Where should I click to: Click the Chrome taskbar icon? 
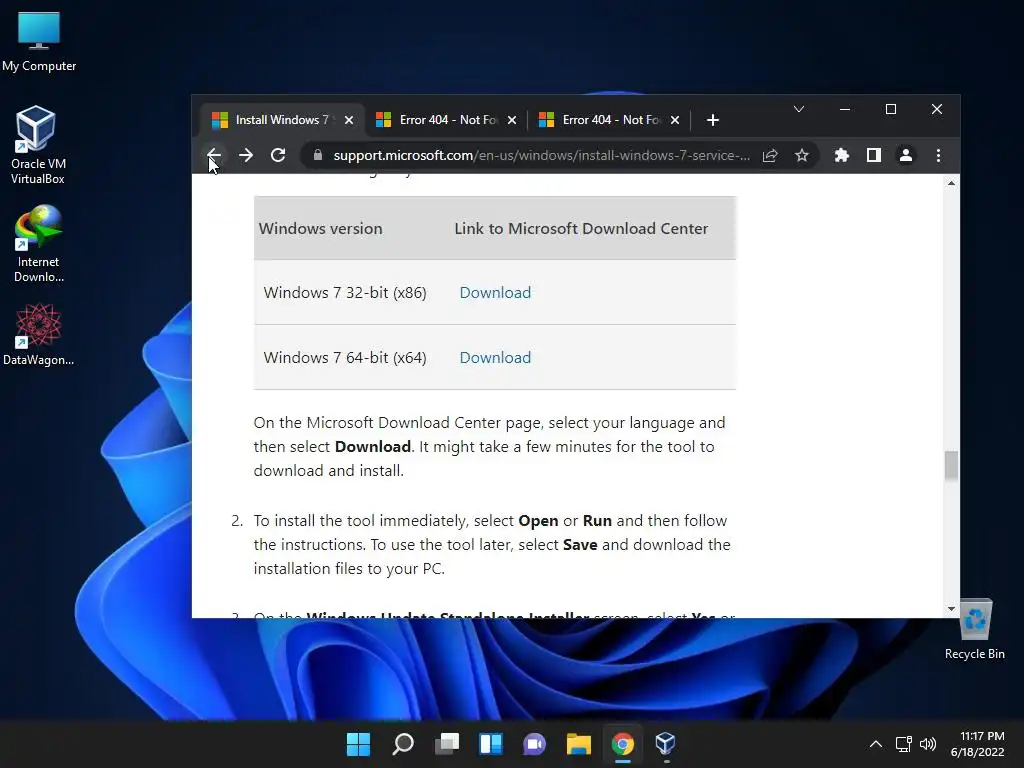tap(623, 744)
